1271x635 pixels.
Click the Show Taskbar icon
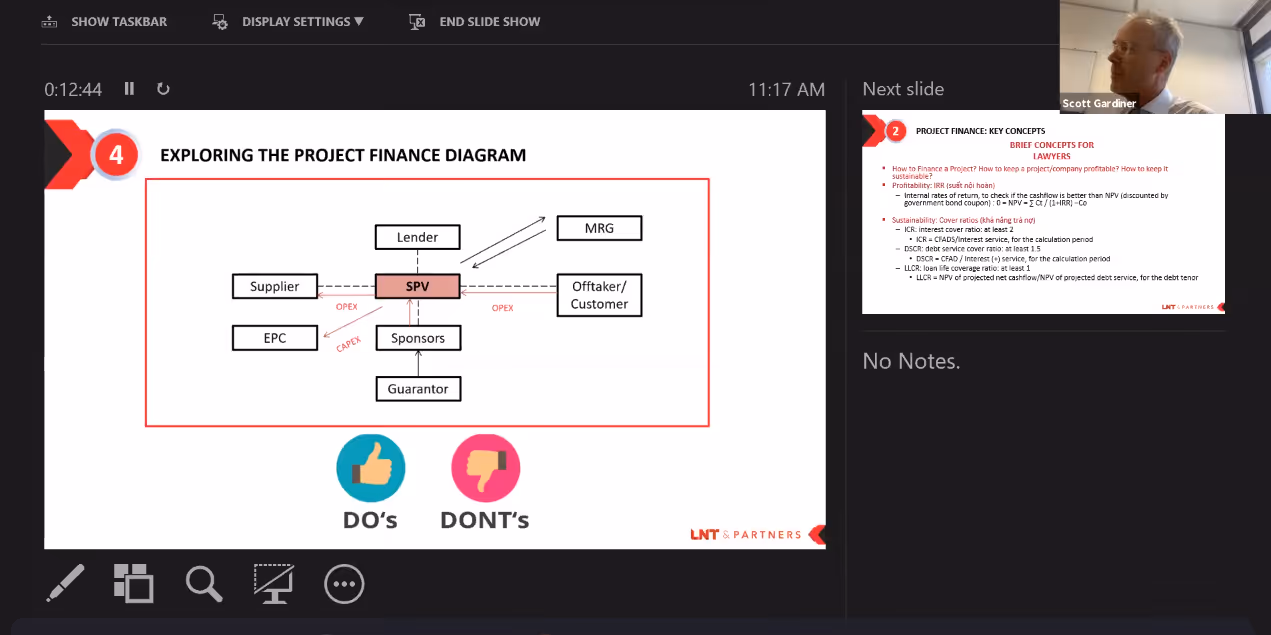tap(49, 21)
